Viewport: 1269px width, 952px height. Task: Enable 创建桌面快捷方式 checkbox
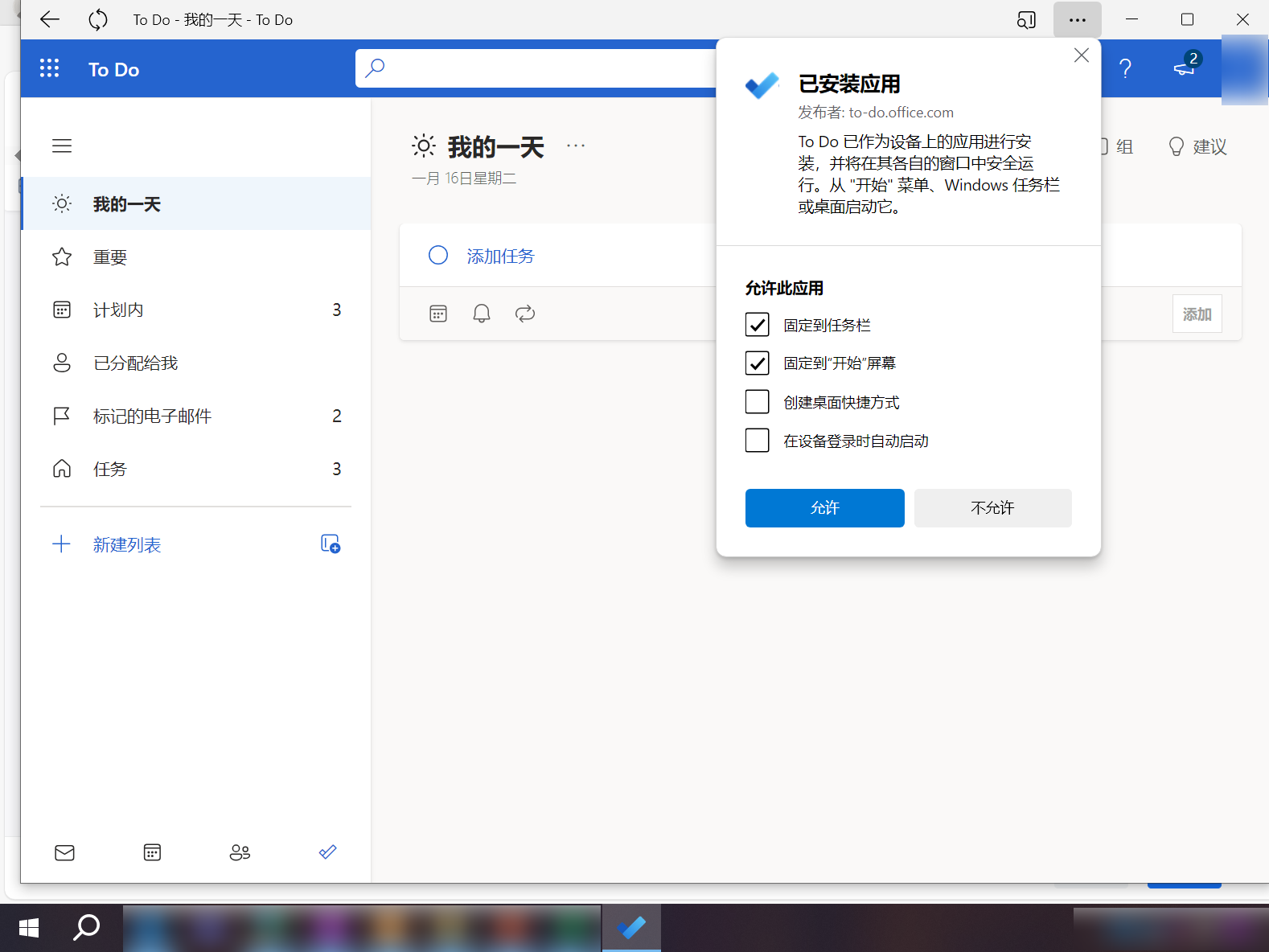pyautogui.click(x=757, y=402)
